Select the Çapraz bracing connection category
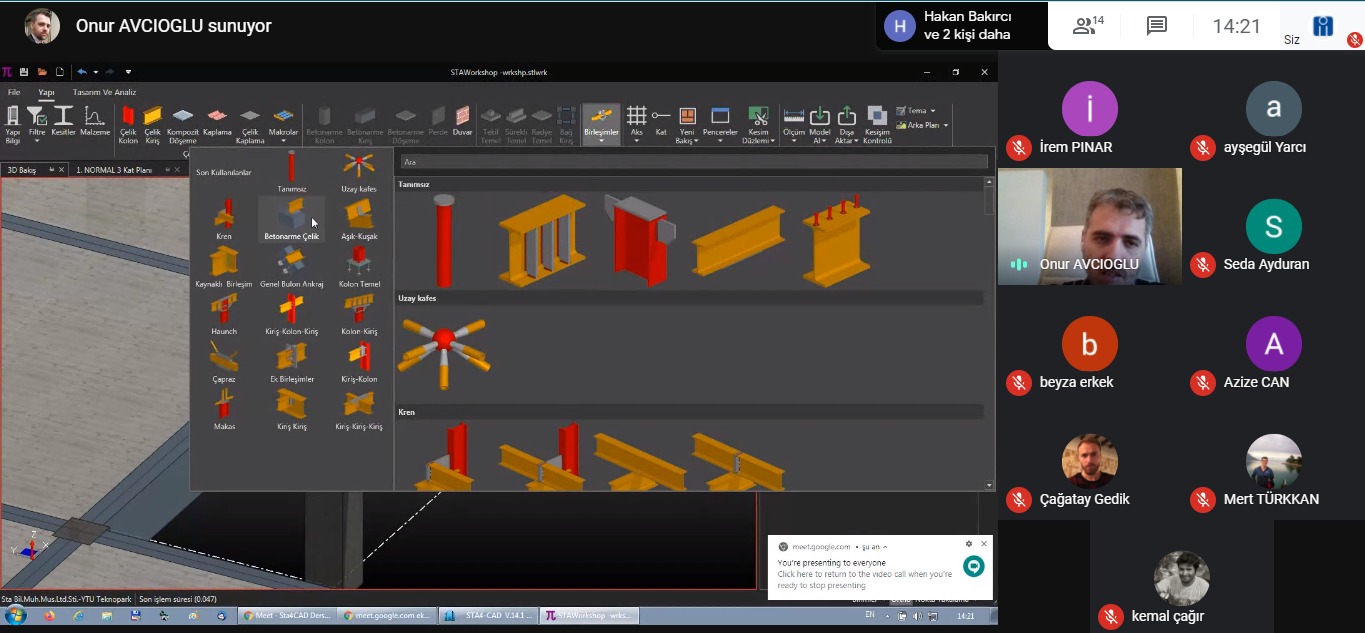 [x=224, y=363]
